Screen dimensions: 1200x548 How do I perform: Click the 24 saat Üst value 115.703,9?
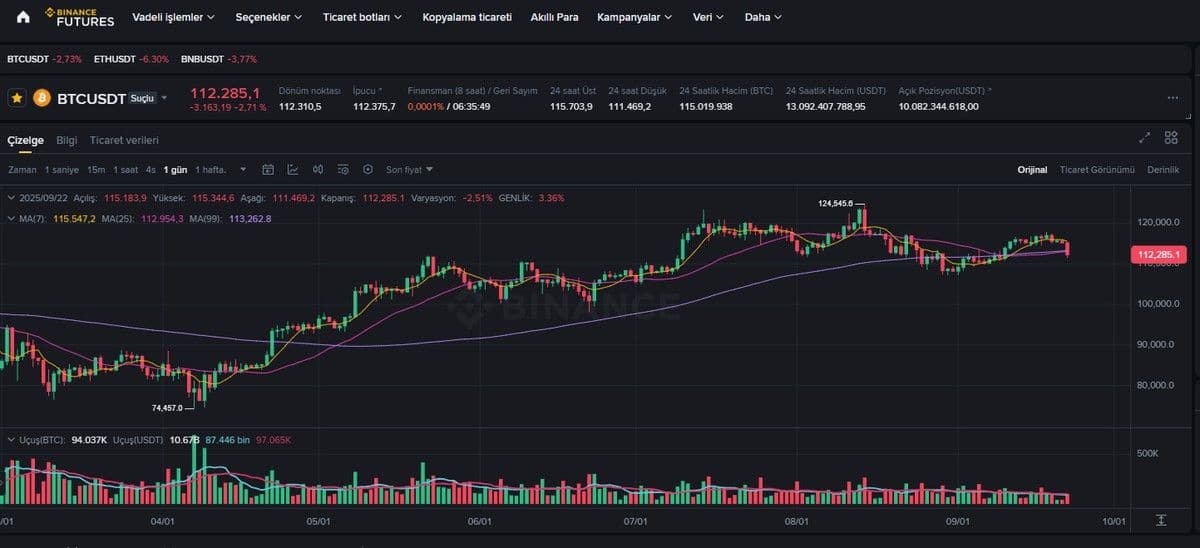(x=571, y=106)
